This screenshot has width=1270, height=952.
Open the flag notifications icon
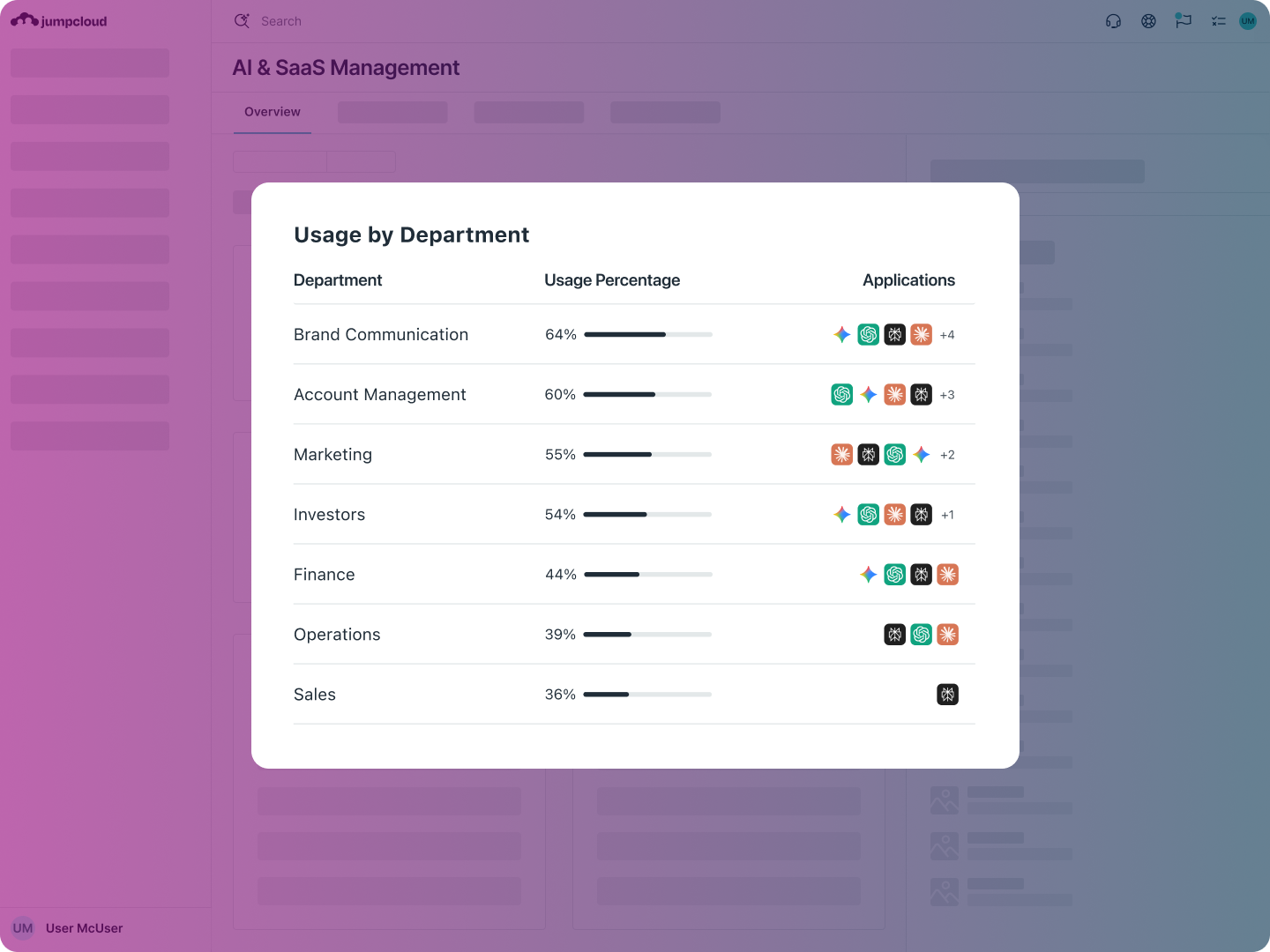1184,20
